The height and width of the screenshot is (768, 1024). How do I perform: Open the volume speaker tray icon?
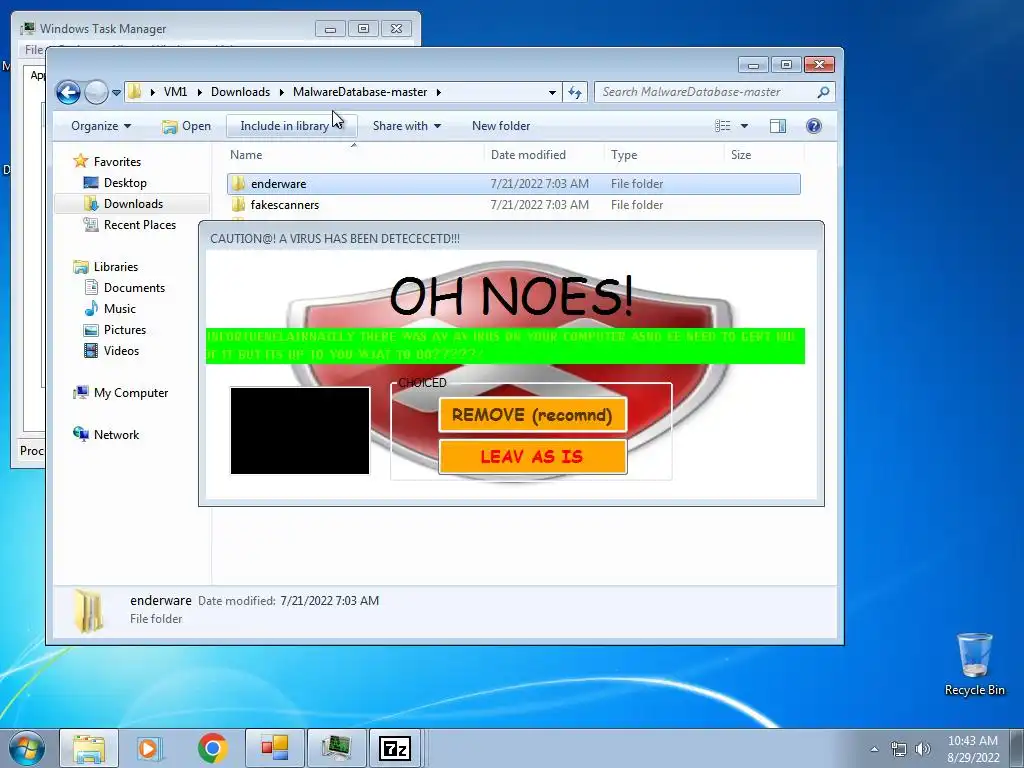pos(923,749)
